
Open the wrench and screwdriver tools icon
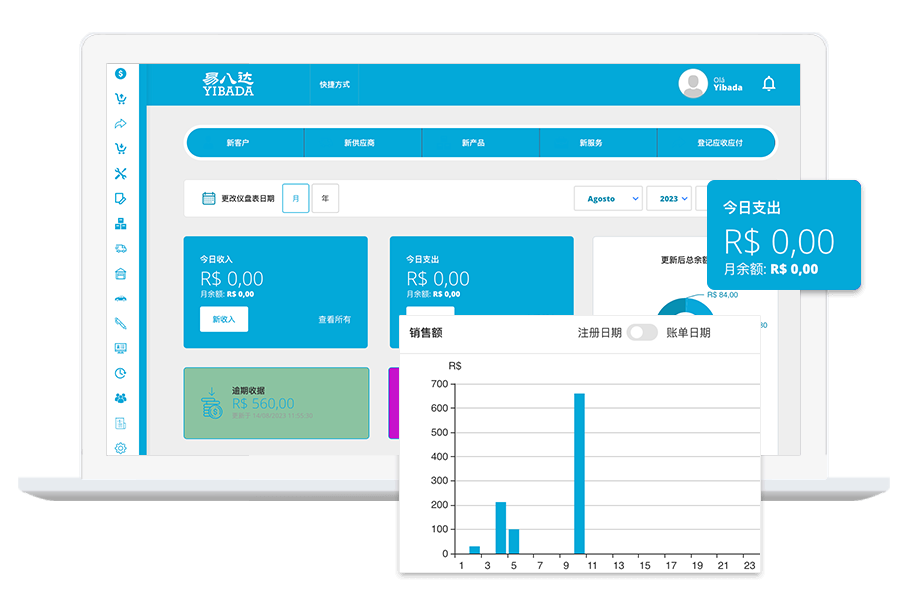120,174
